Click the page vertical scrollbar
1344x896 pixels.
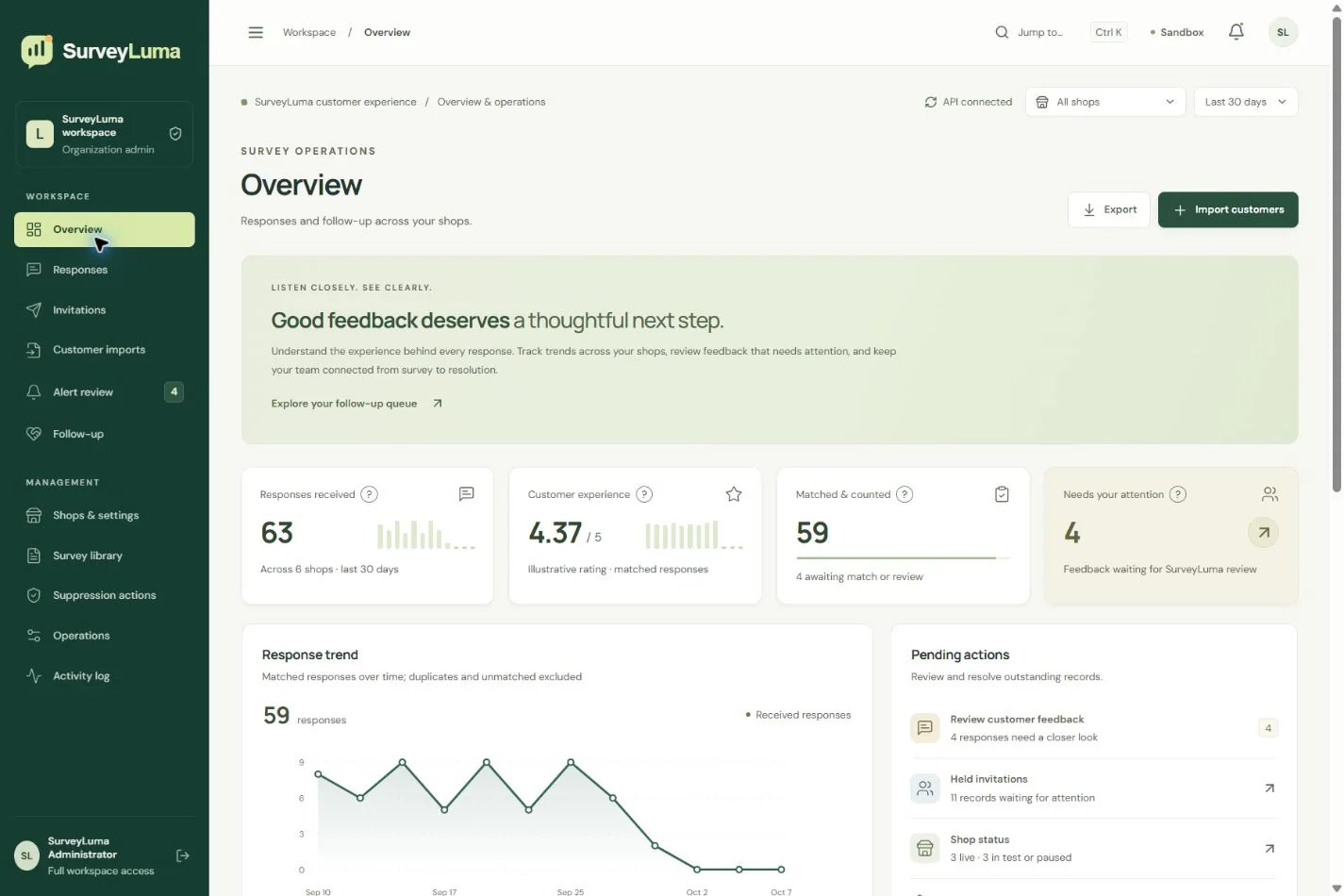(x=1336, y=253)
